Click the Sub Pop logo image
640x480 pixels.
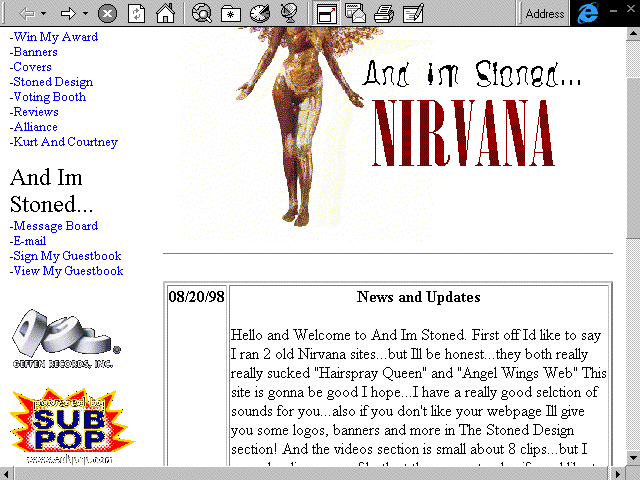click(72, 426)
